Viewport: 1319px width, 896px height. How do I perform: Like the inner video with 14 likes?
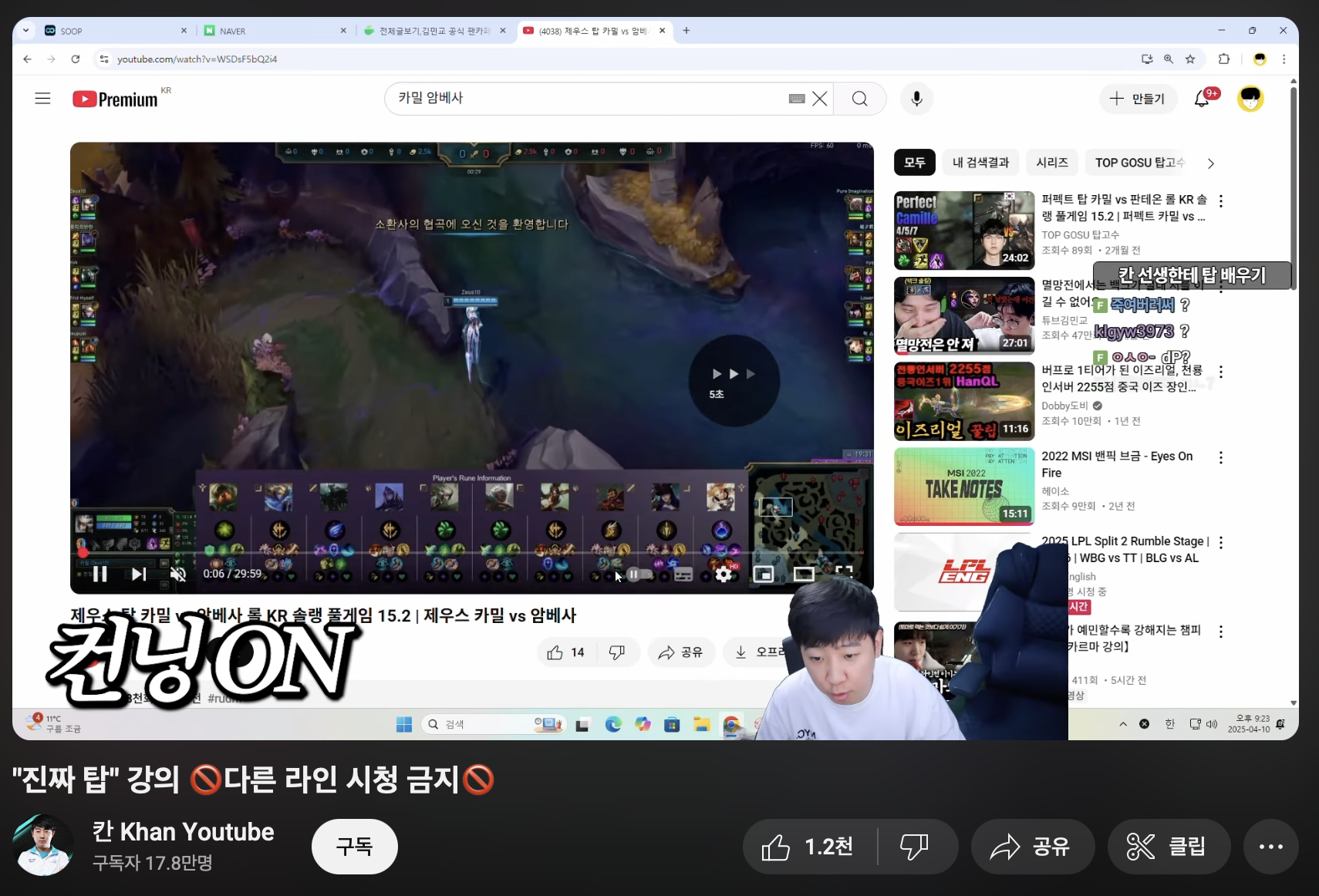tap(566, 652)
